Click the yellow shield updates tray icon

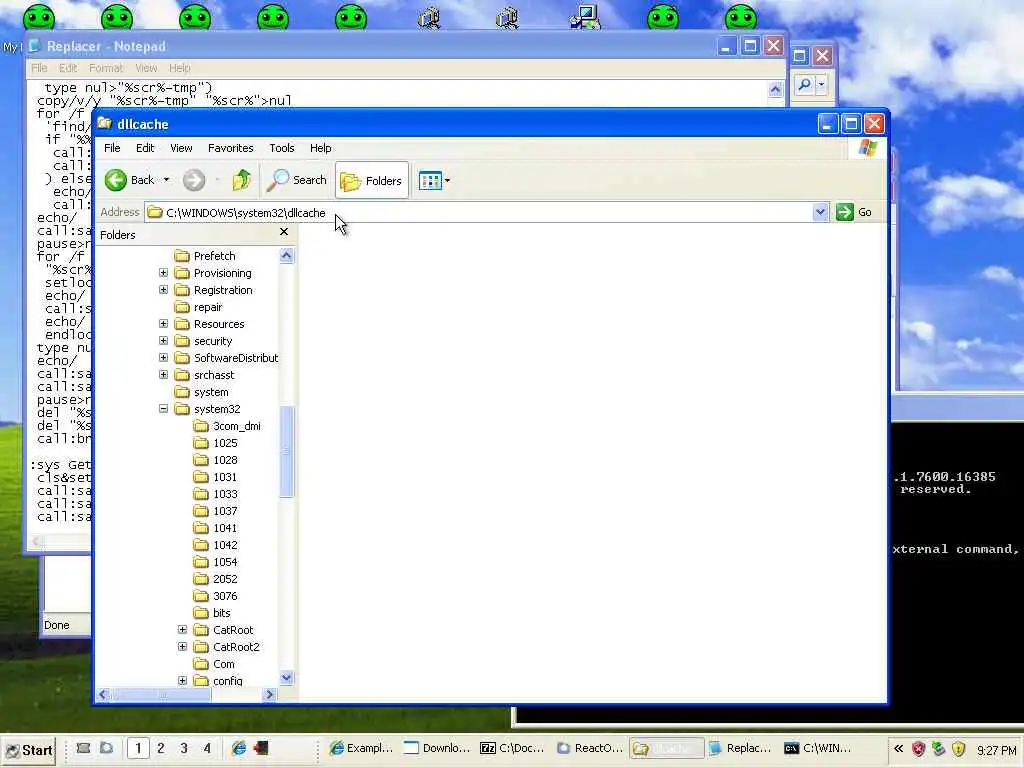[958, 749]
